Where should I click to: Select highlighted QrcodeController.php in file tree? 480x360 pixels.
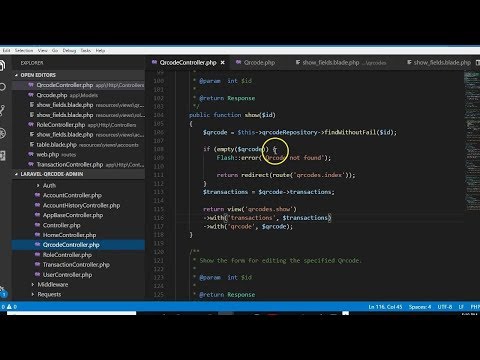tap(78, 245)
